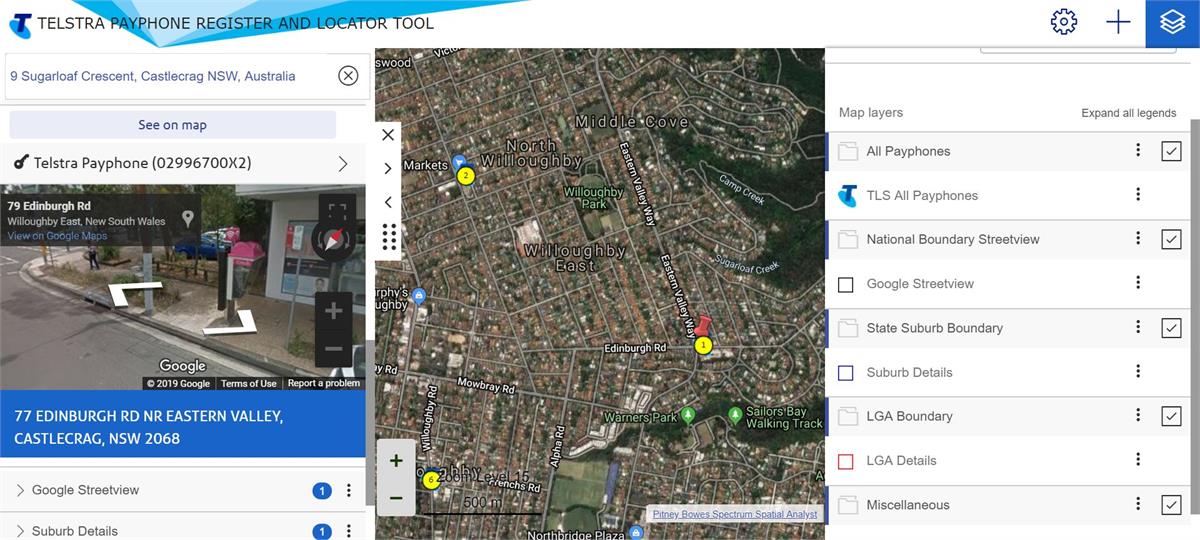This screenshot has height=540, width=1200.
Task: Click the 77 Edinburgh Rd address banner
Action: 183,424
